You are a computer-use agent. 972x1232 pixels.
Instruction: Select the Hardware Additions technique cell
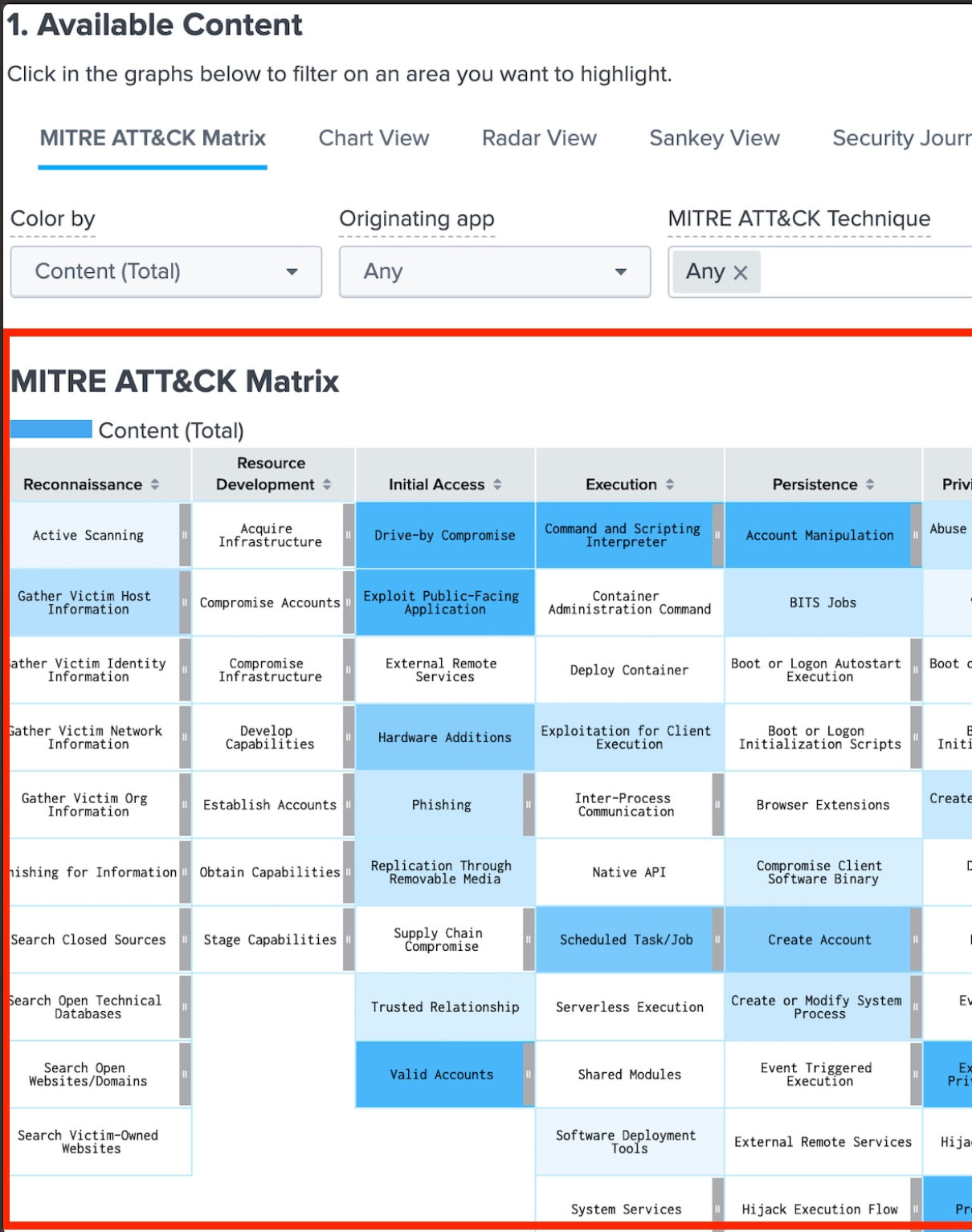coord(445,737)
